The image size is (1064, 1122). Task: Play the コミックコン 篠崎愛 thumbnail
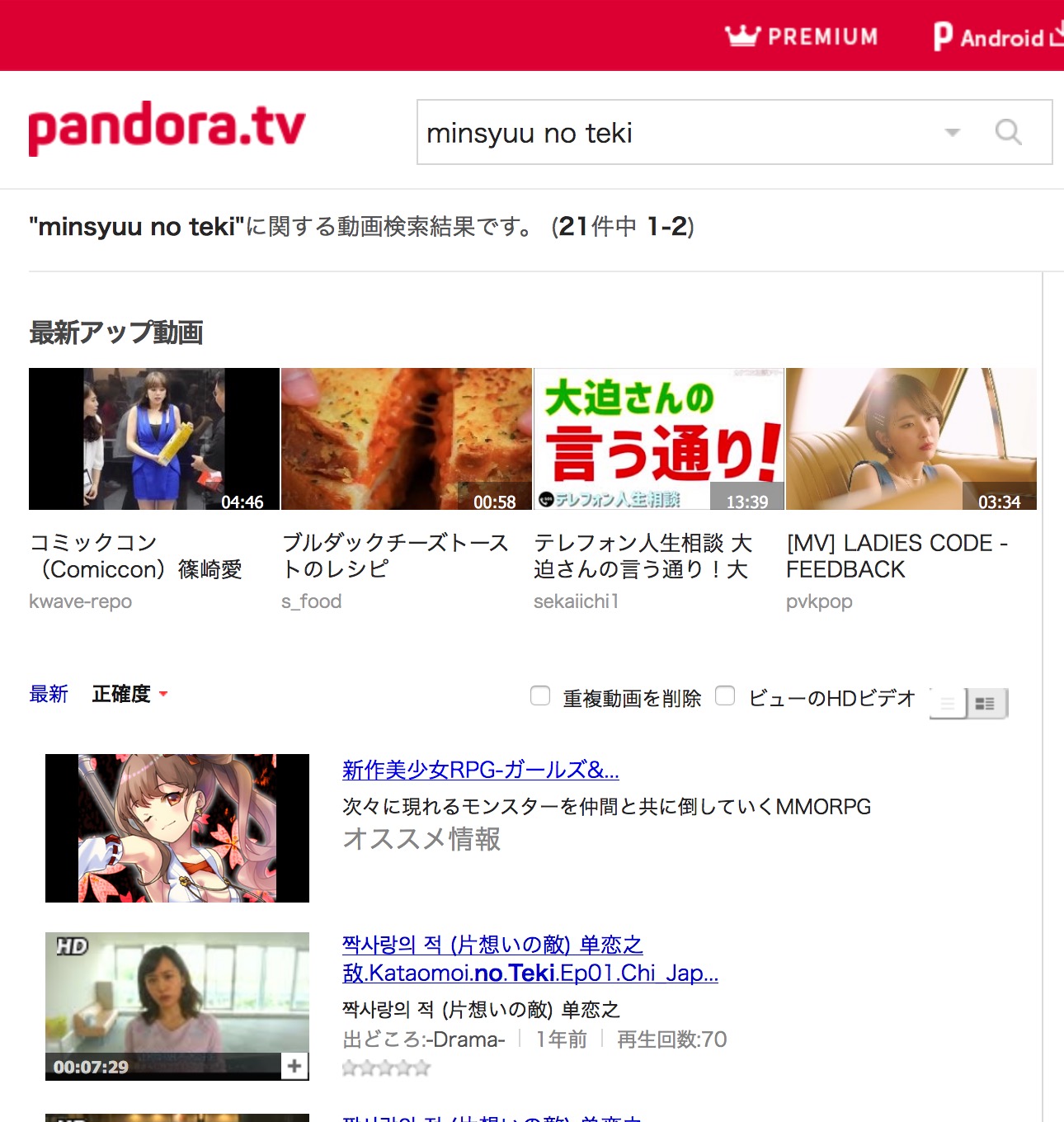pos(154,439)
